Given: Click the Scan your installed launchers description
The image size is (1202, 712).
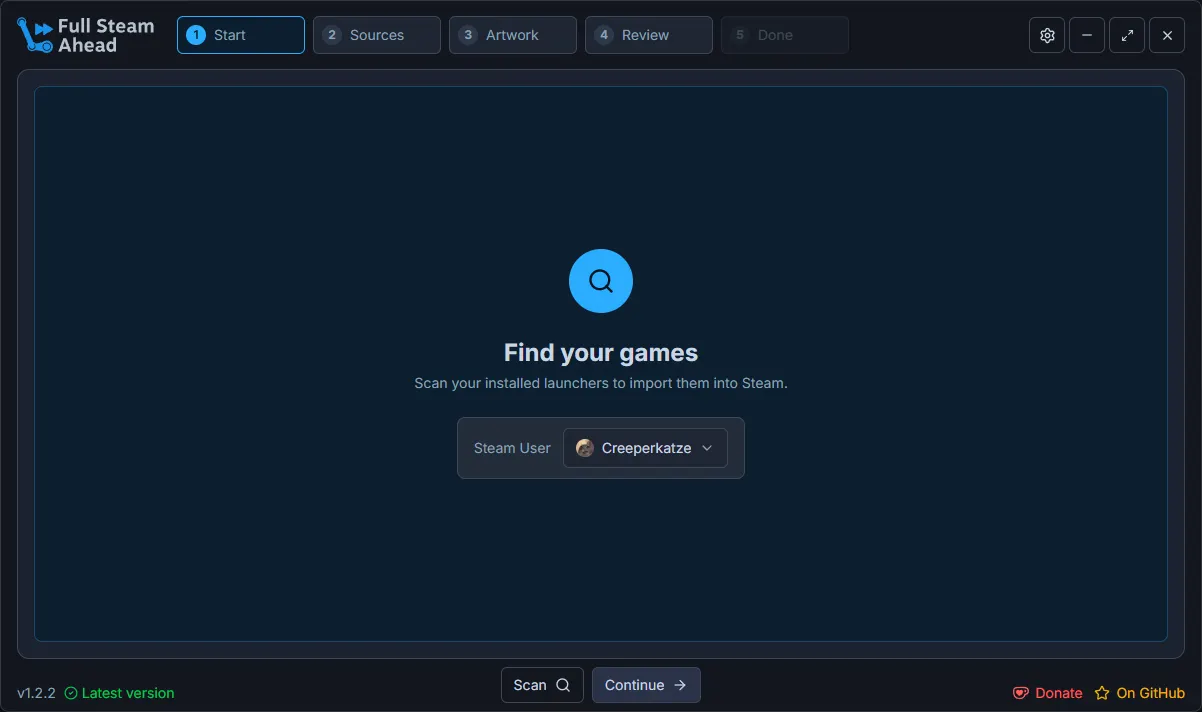Looking at the screenshot, I should (x=601, y=383).
